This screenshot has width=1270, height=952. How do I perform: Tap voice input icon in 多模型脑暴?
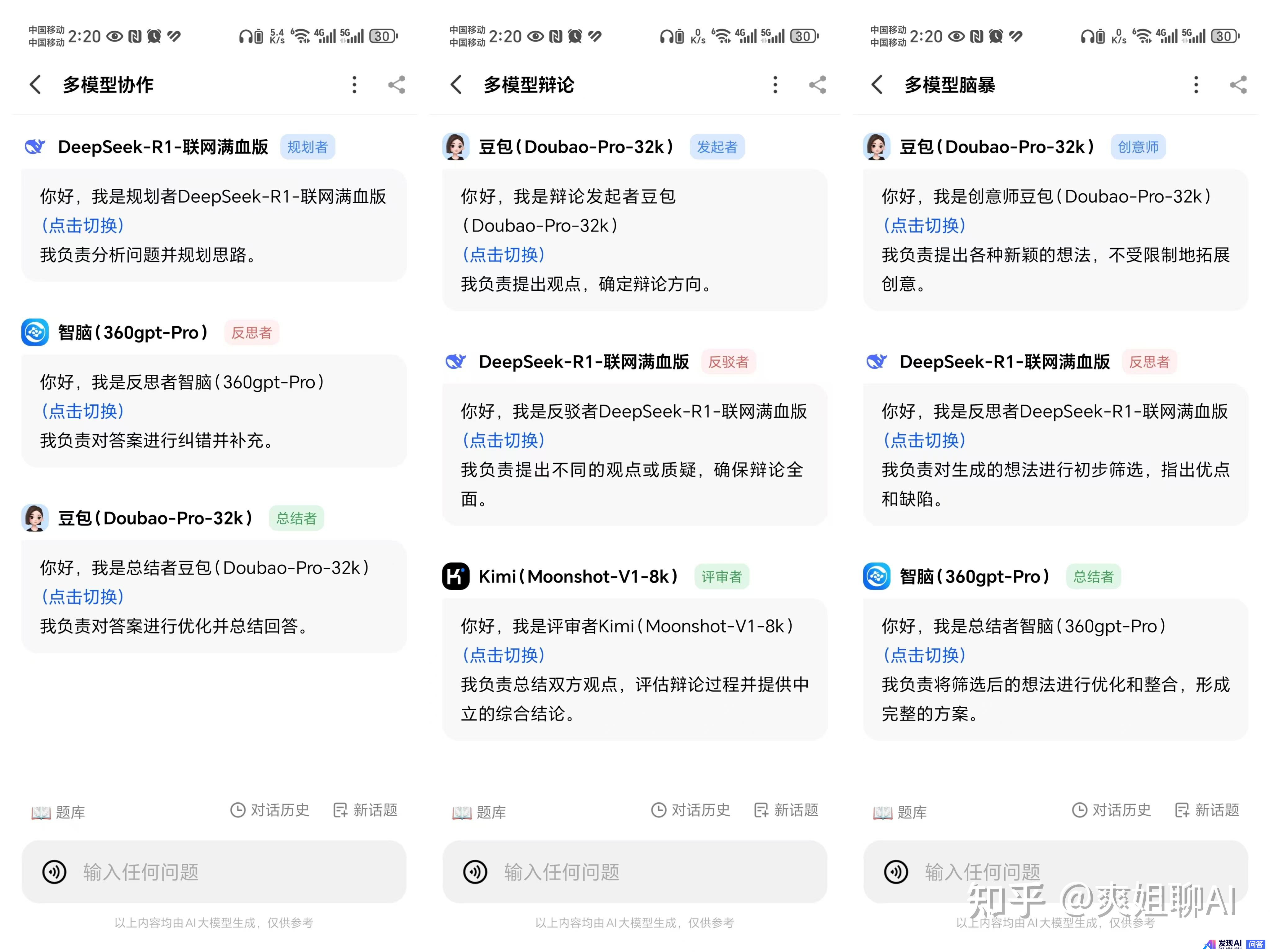896,872
